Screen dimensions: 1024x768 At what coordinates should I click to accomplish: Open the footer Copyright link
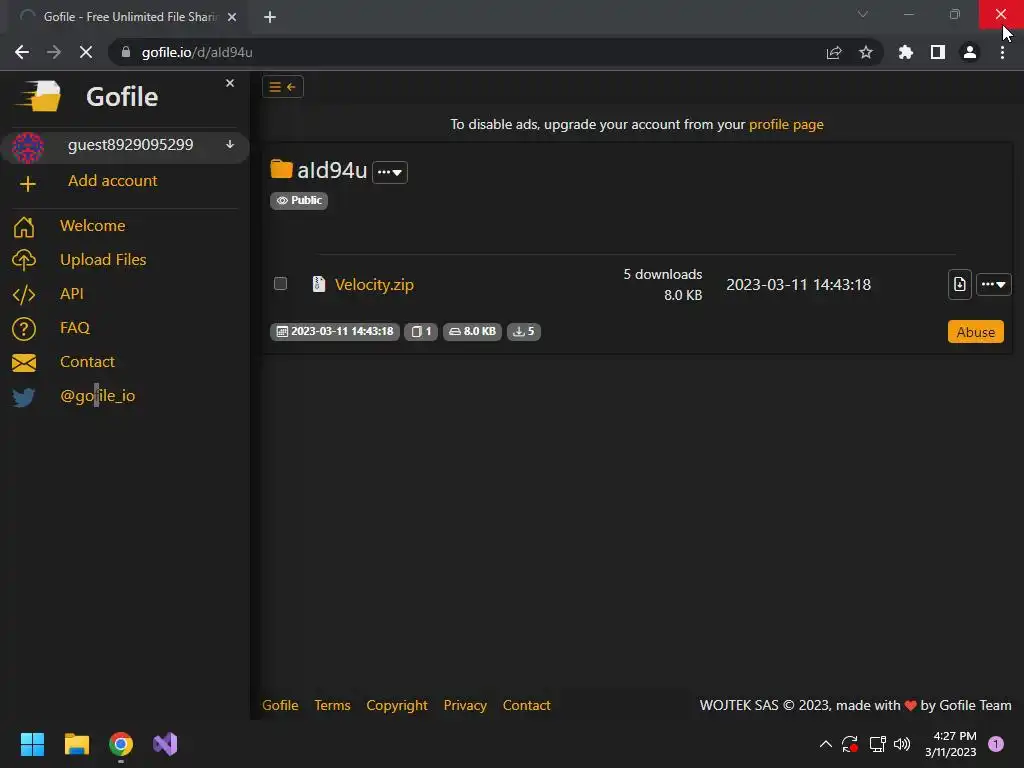point(397,705)
